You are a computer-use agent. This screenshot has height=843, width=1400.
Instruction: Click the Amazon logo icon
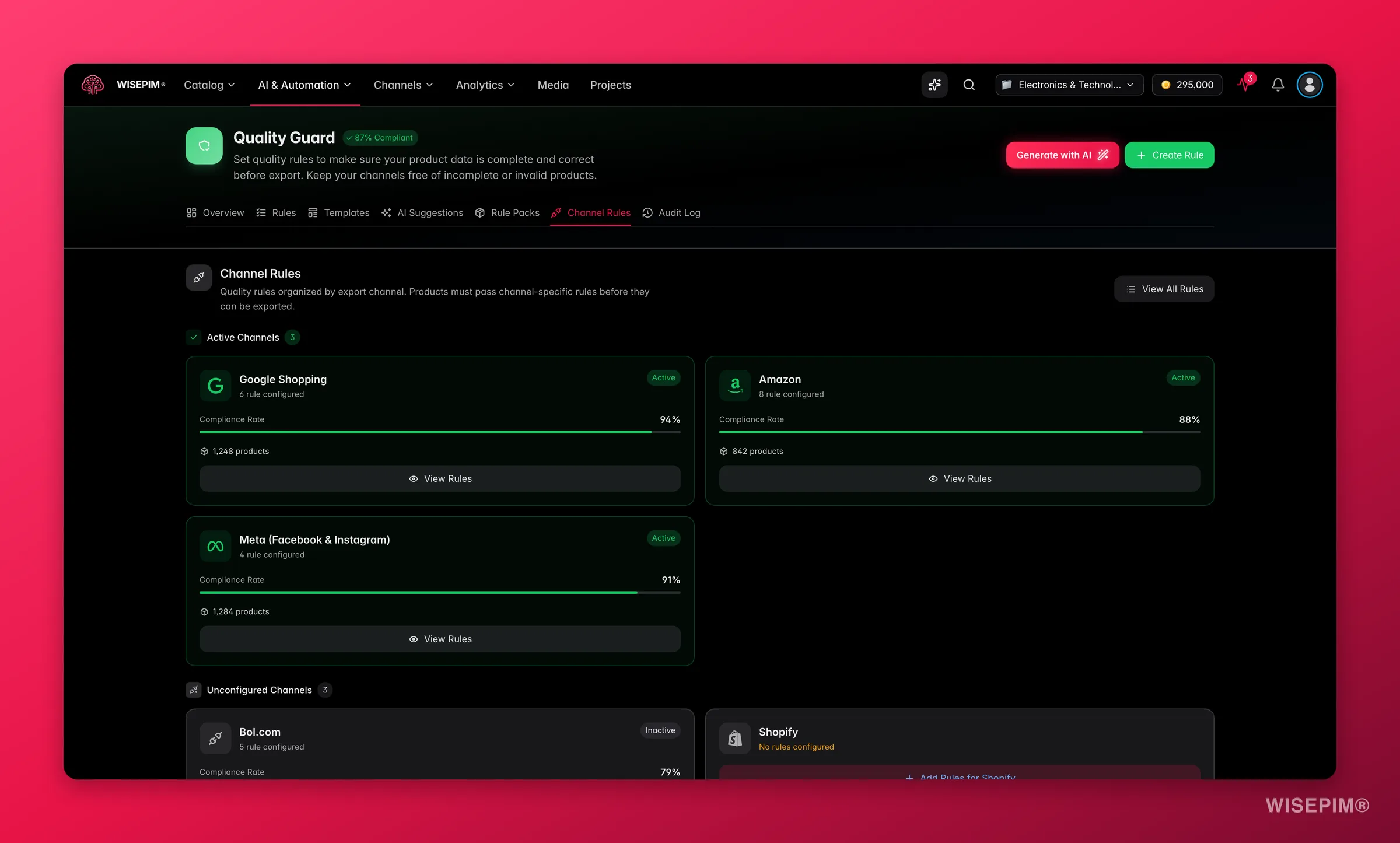pos(735,386)
